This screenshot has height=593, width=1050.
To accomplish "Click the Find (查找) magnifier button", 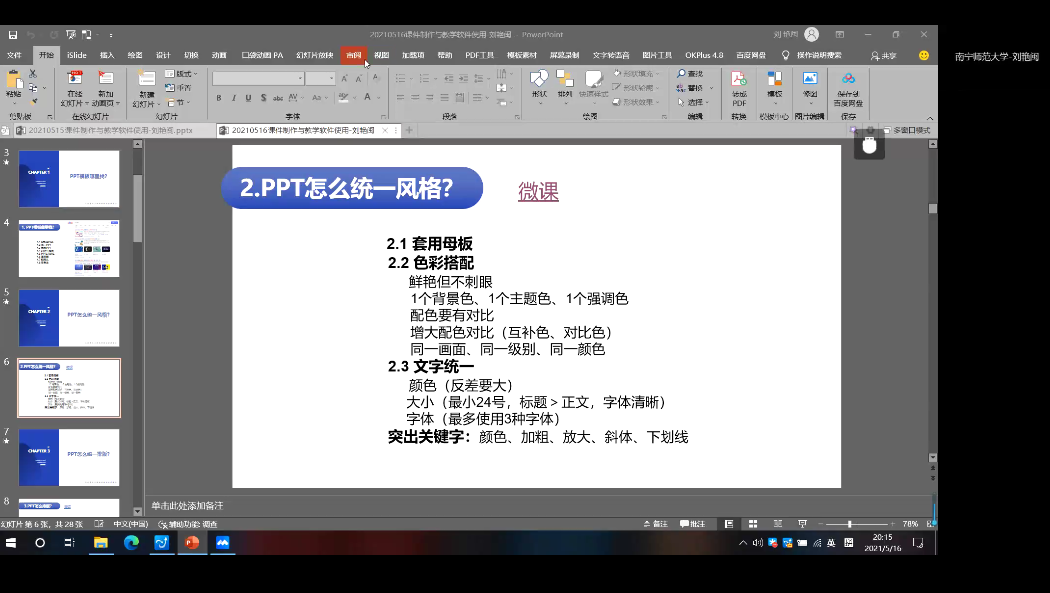I will (690, 74).
